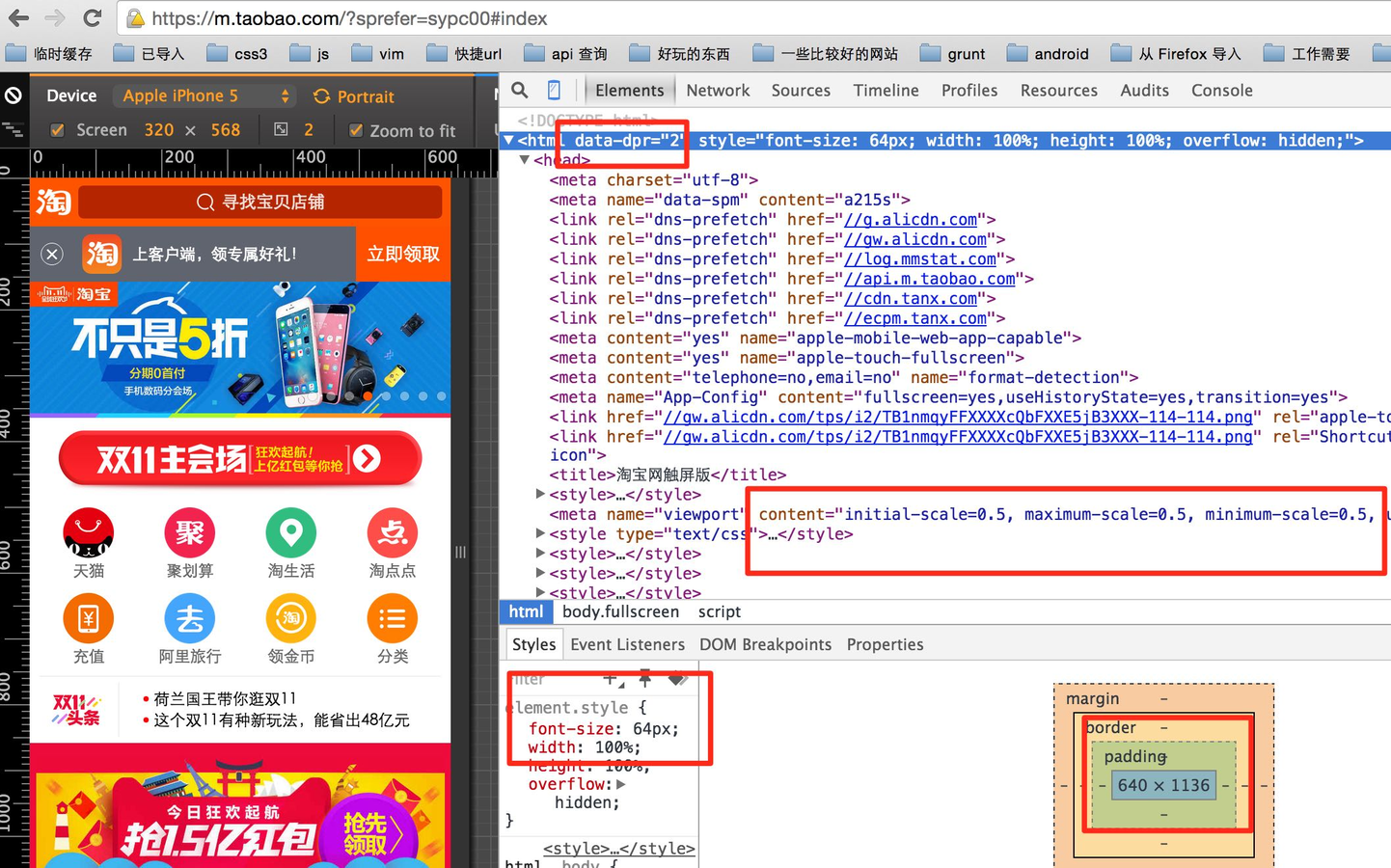
Task: Click the pin element state icon
Action: coord(645,678)
